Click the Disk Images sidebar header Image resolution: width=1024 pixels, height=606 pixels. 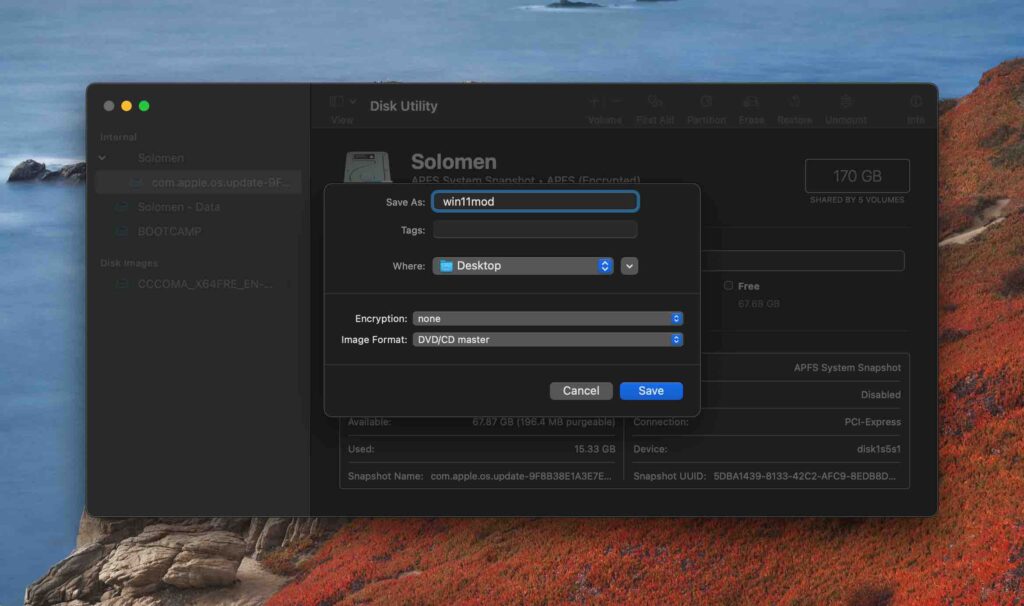pyautogui.click(x=129, y=263)
